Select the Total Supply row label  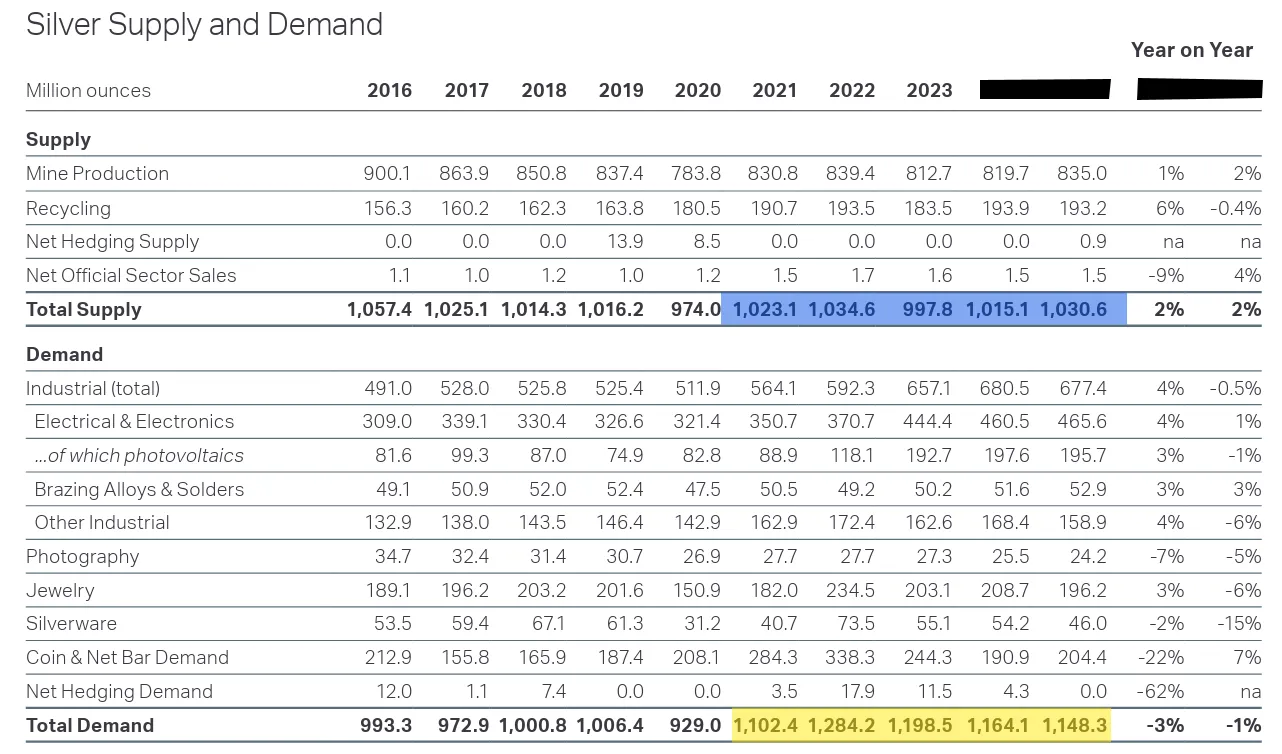point(84,309)
